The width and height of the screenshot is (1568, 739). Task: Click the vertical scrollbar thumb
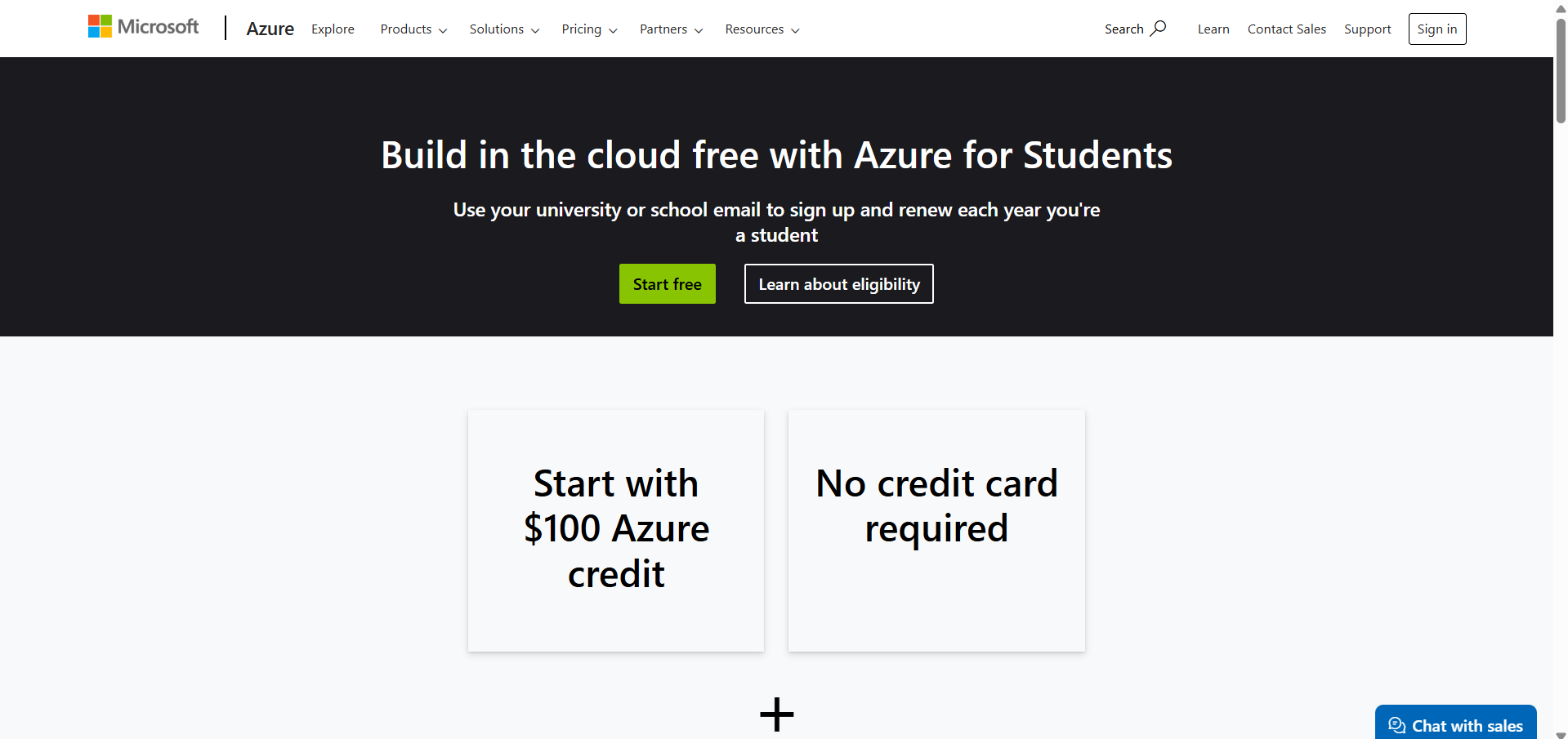[1561, 69]
